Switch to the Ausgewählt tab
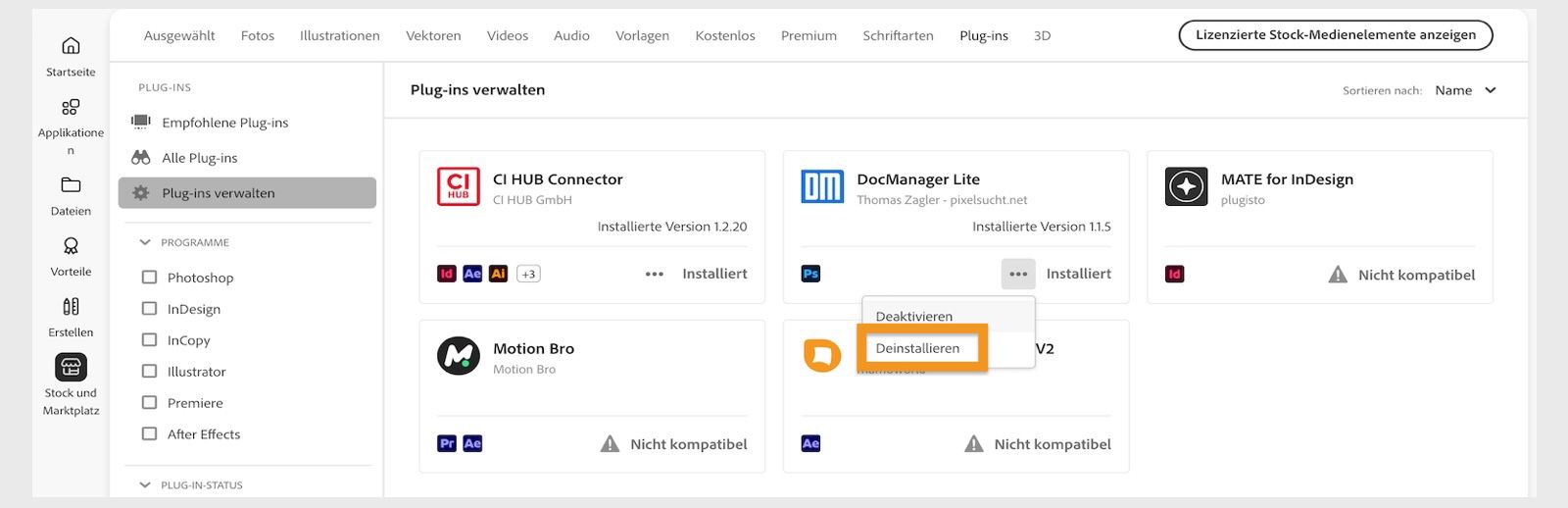 click(x=179, y=35)
